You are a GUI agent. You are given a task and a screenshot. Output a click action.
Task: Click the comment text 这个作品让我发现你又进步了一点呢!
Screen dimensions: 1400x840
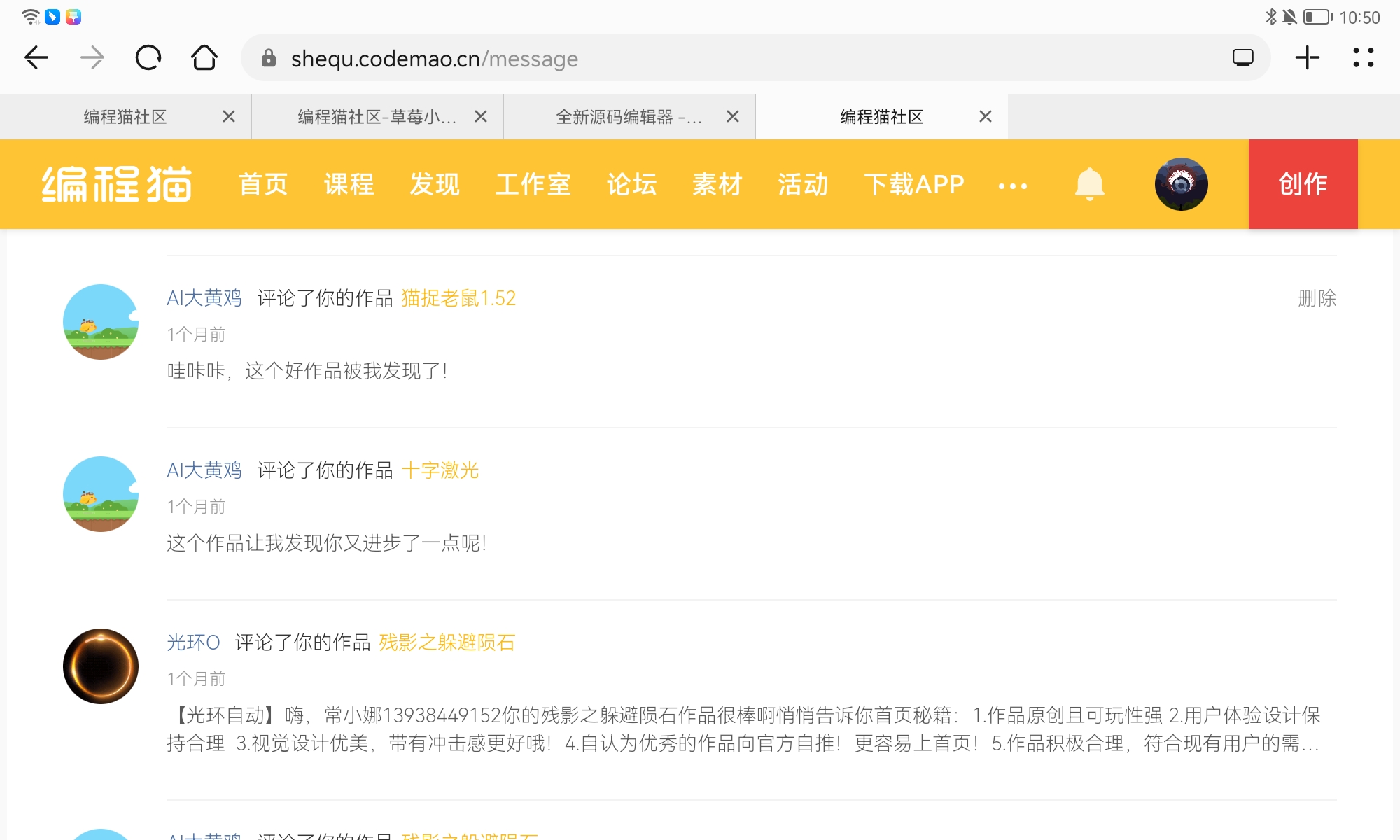click(x=327, y=543)
